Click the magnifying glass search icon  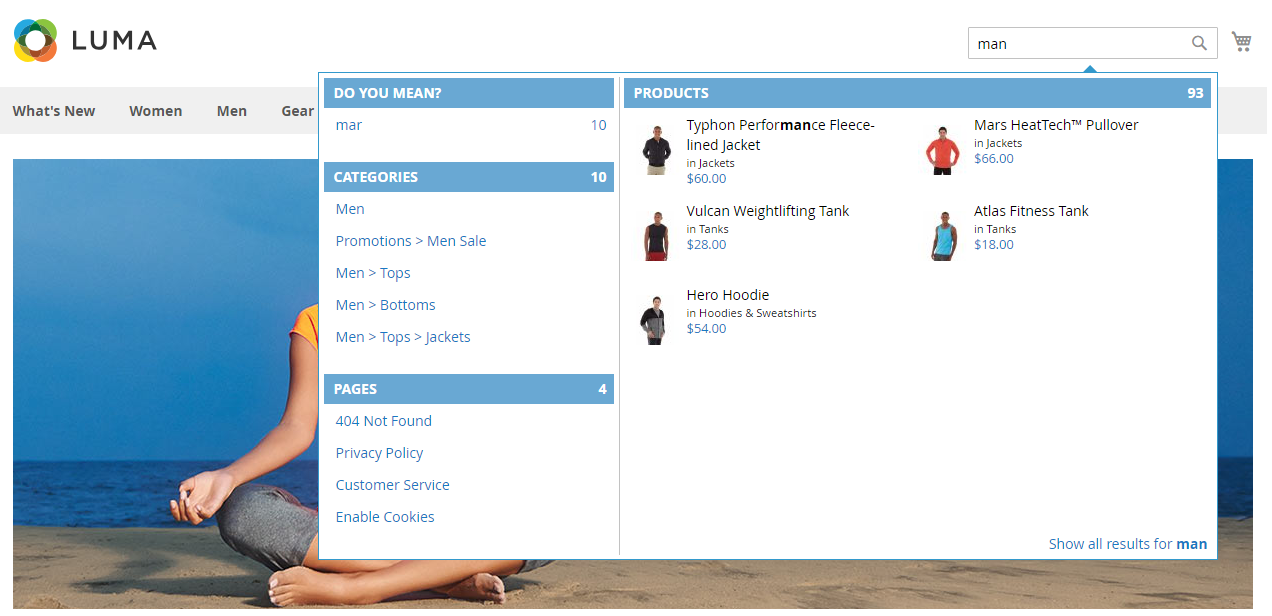coord(1199,43)
